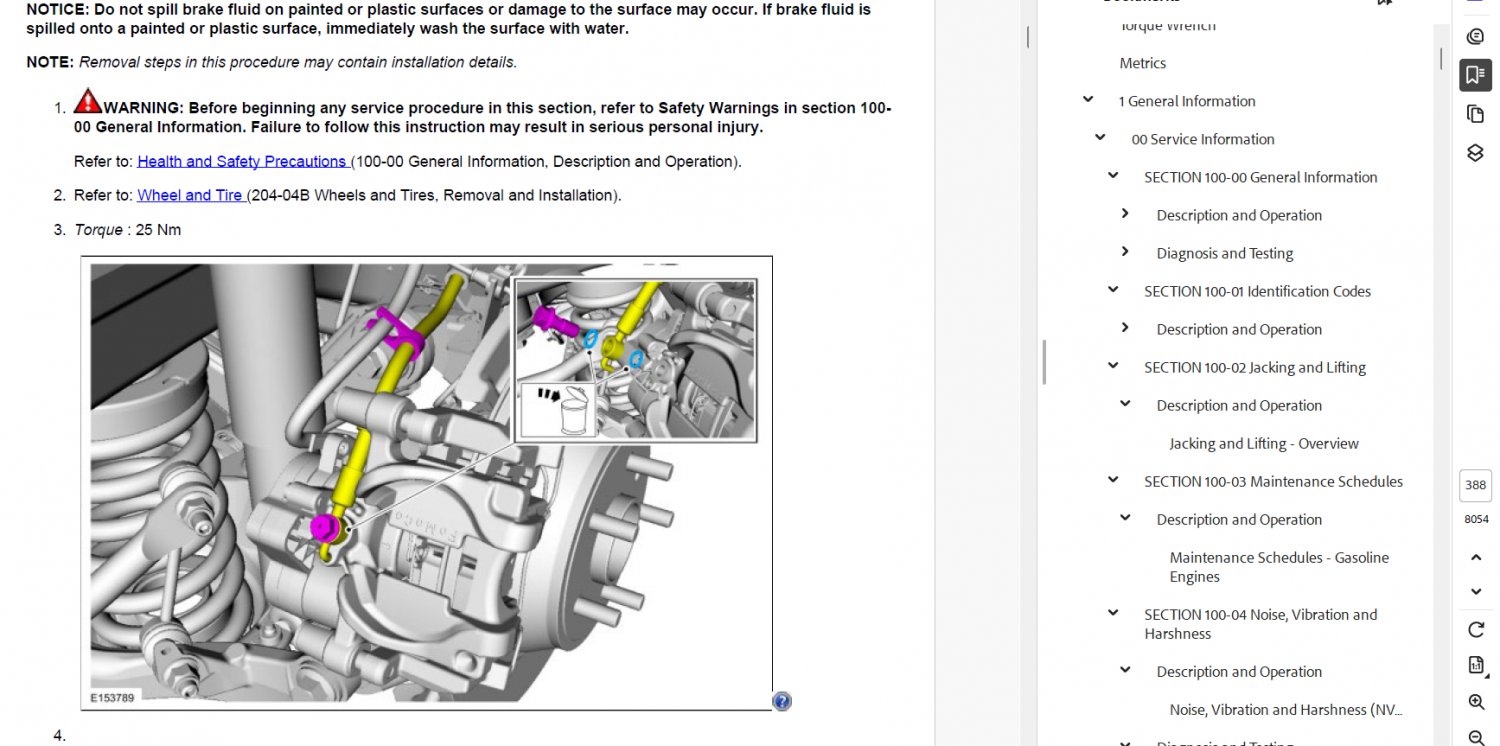The image size is (1500, 746).
Task: Open Jacking and Lifting - Overview bookmark
Action: pos(1264,443)
